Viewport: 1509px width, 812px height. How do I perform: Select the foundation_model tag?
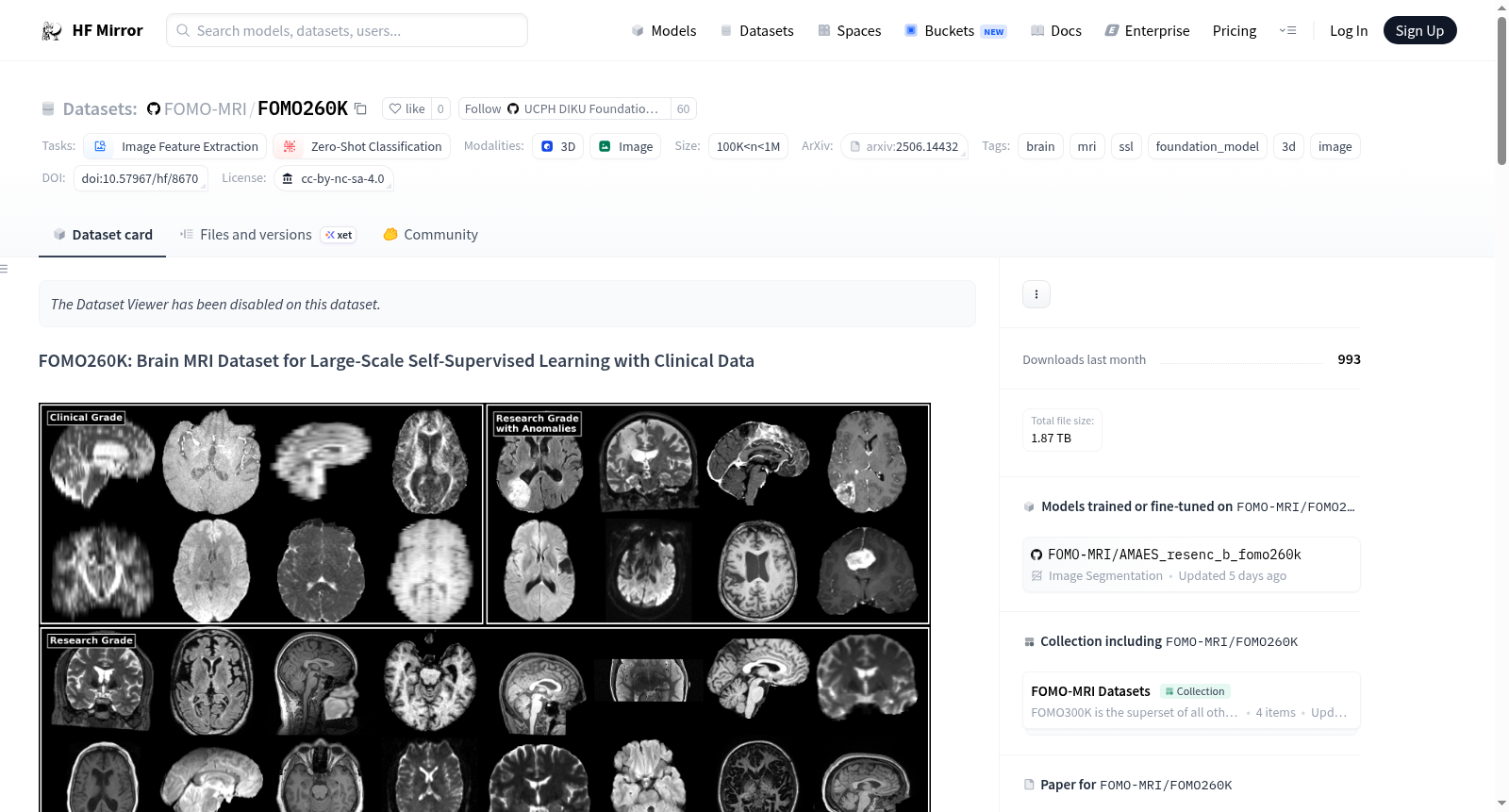coord(1207,146)
